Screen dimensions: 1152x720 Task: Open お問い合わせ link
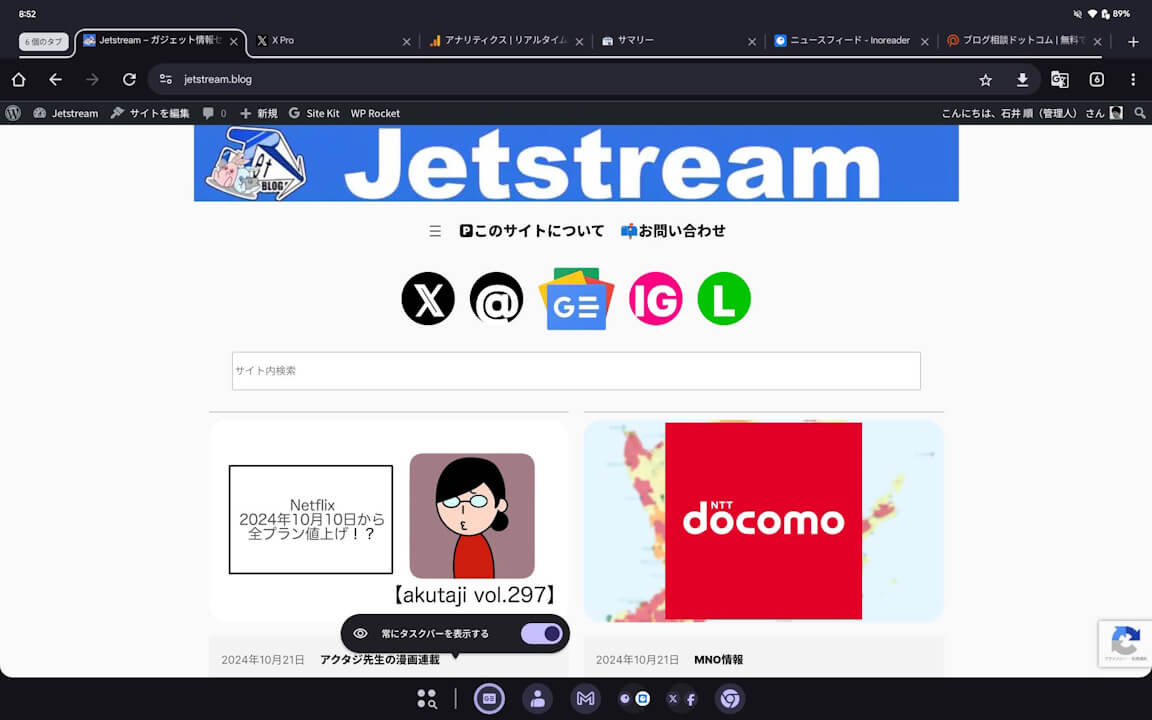(x=679, y=230)
